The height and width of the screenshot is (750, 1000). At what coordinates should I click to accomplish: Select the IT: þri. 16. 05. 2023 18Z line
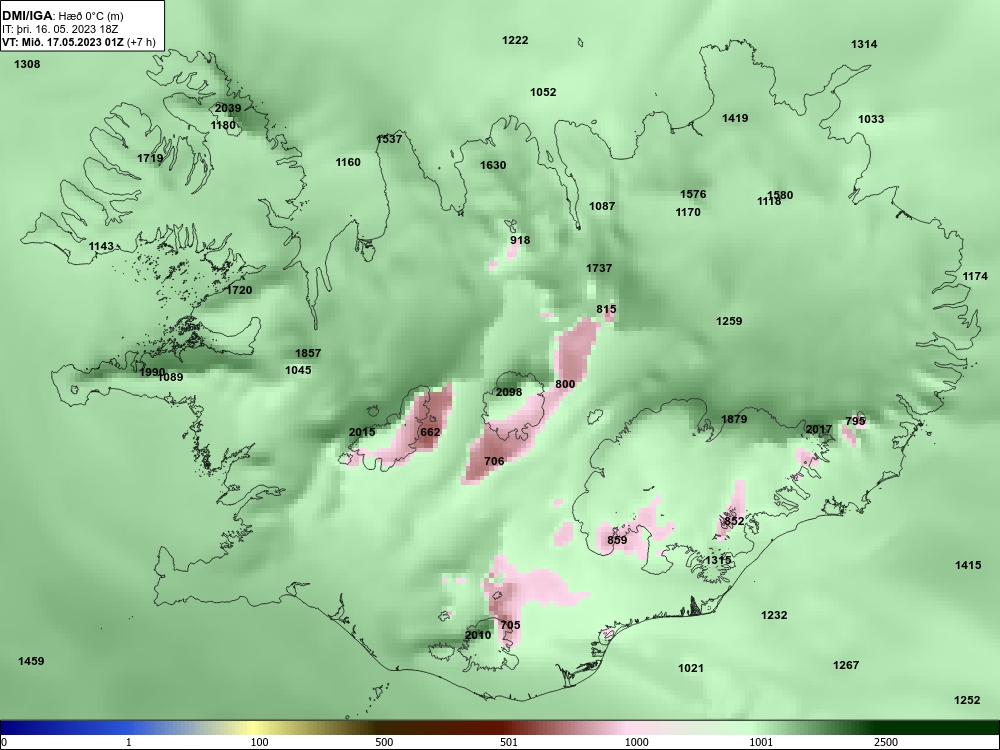60,29
